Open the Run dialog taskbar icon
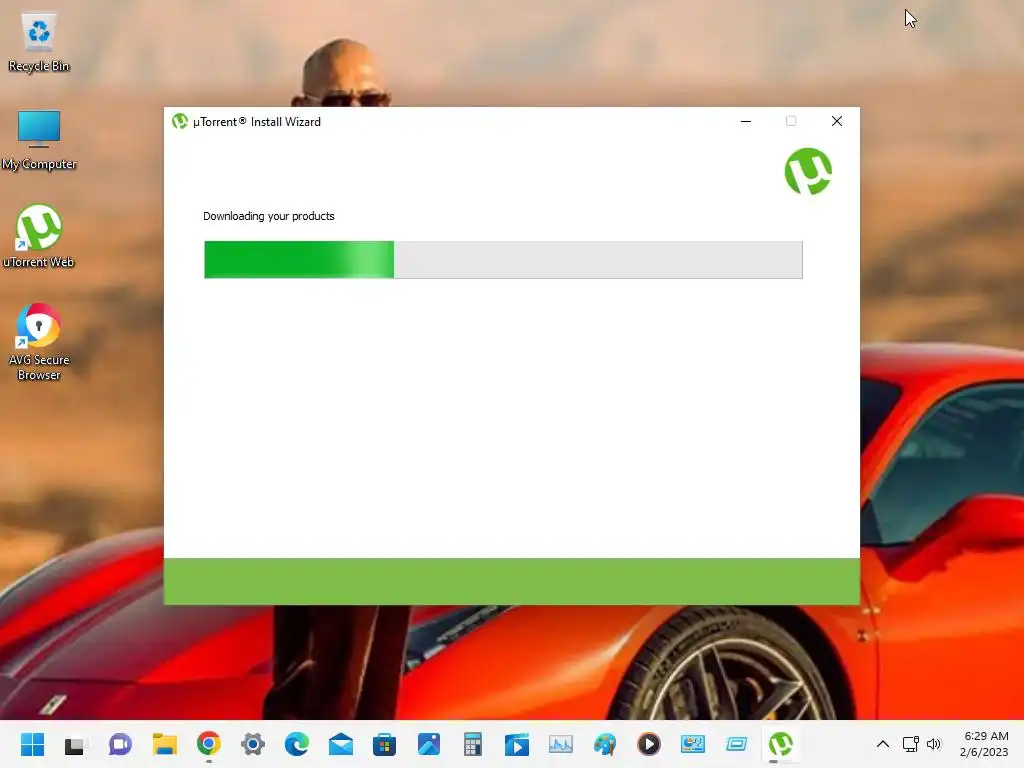The width and height of the screenshot is (1024, 768). click(737, 744)
